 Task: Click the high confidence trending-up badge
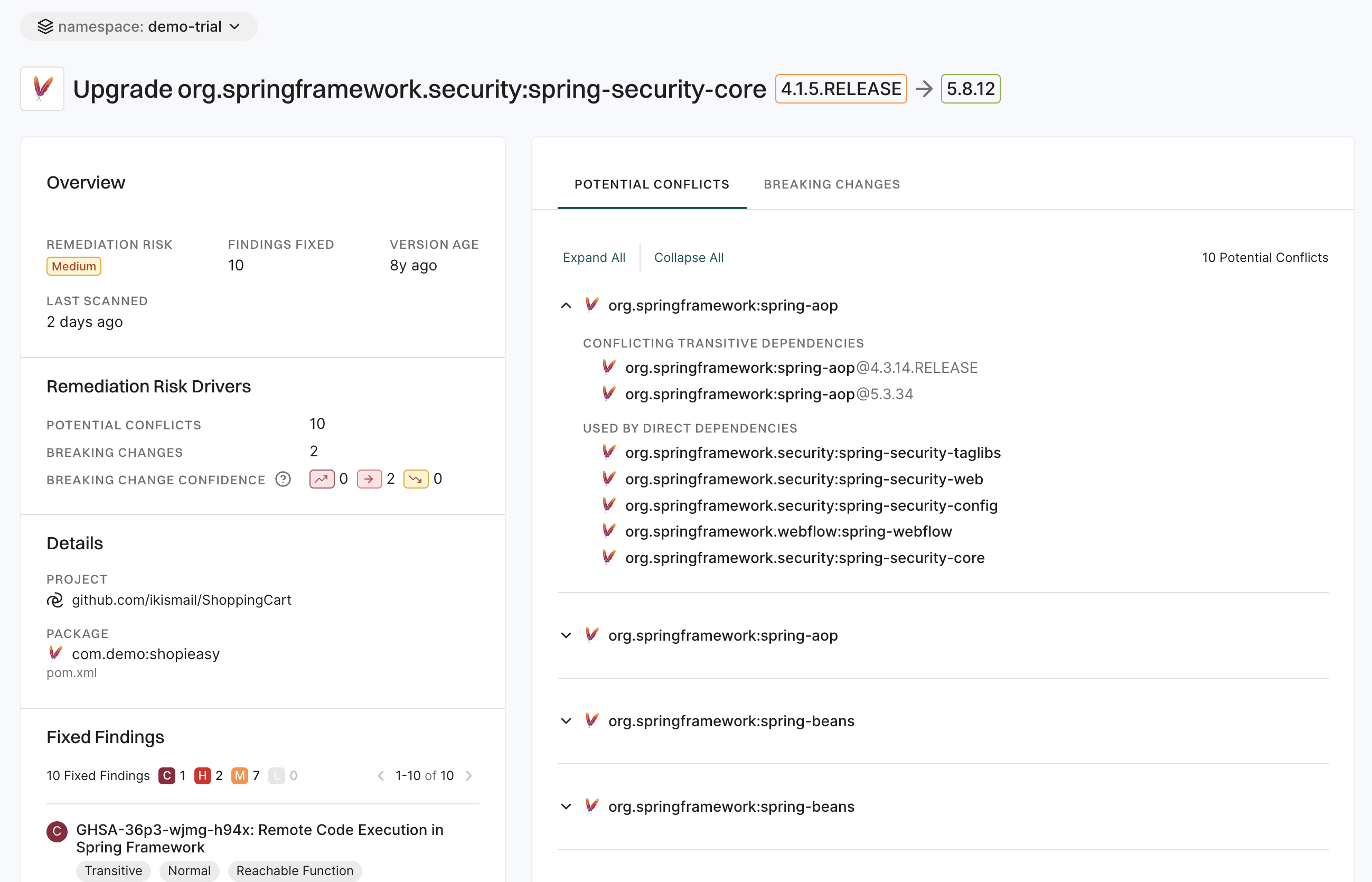click(322, 479)
